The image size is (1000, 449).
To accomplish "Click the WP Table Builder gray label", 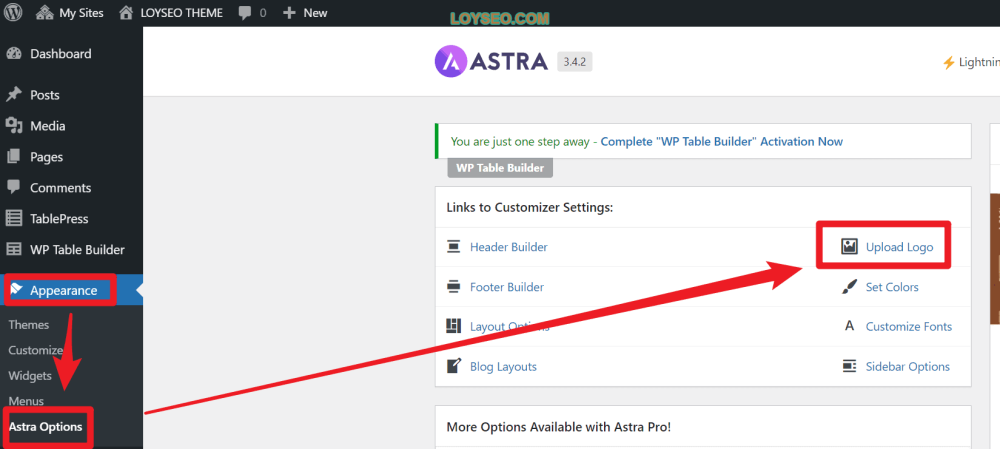I will click(501, 168).
